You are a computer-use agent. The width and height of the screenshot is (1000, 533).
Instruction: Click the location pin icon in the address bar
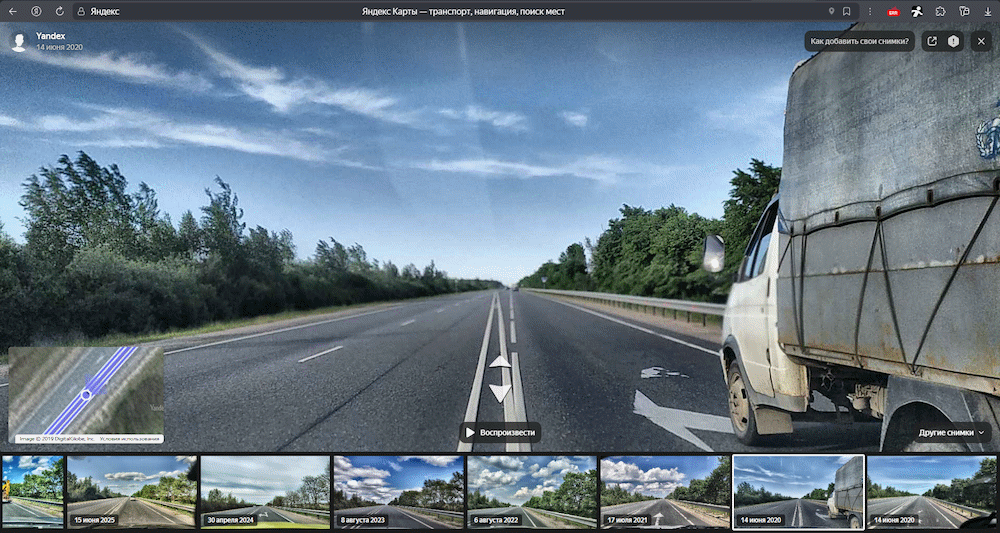click(831, 11)
